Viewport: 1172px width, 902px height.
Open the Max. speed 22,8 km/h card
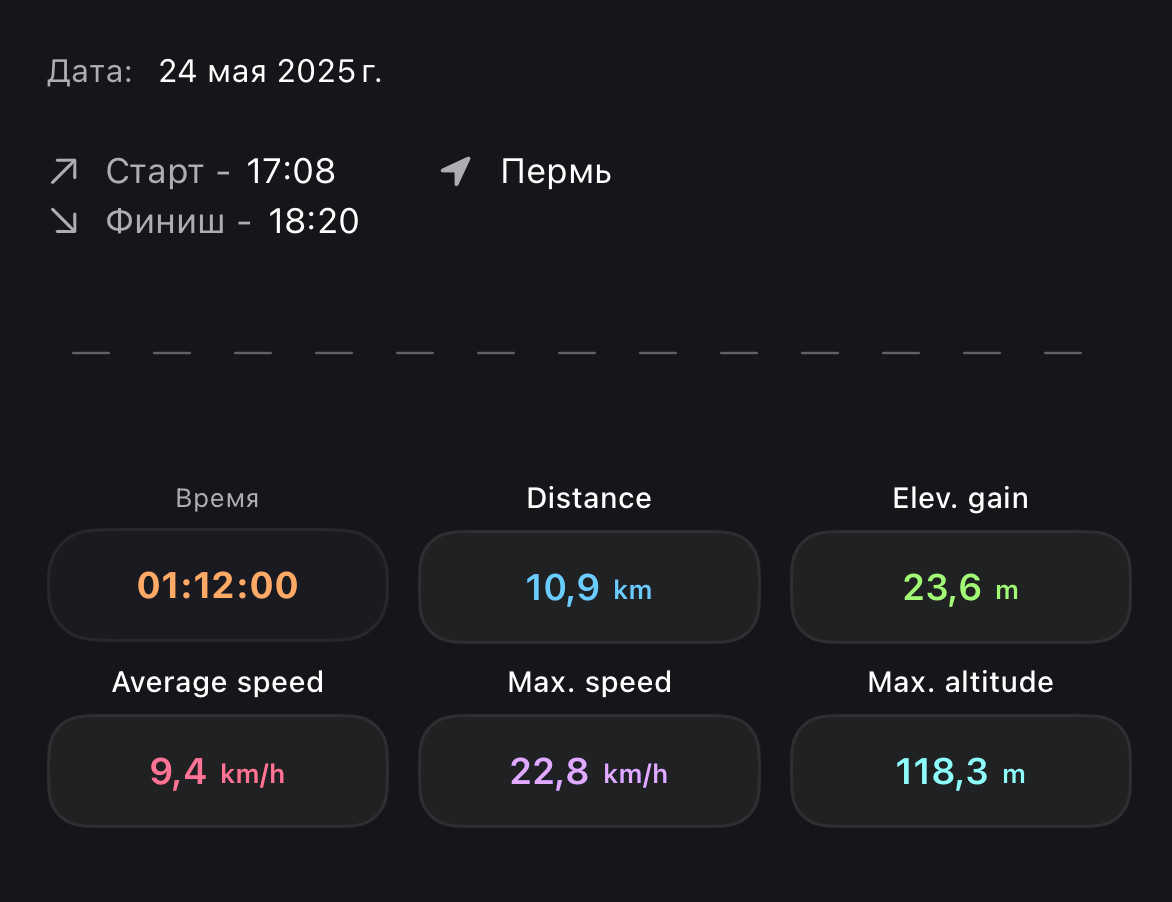[589, 770]
